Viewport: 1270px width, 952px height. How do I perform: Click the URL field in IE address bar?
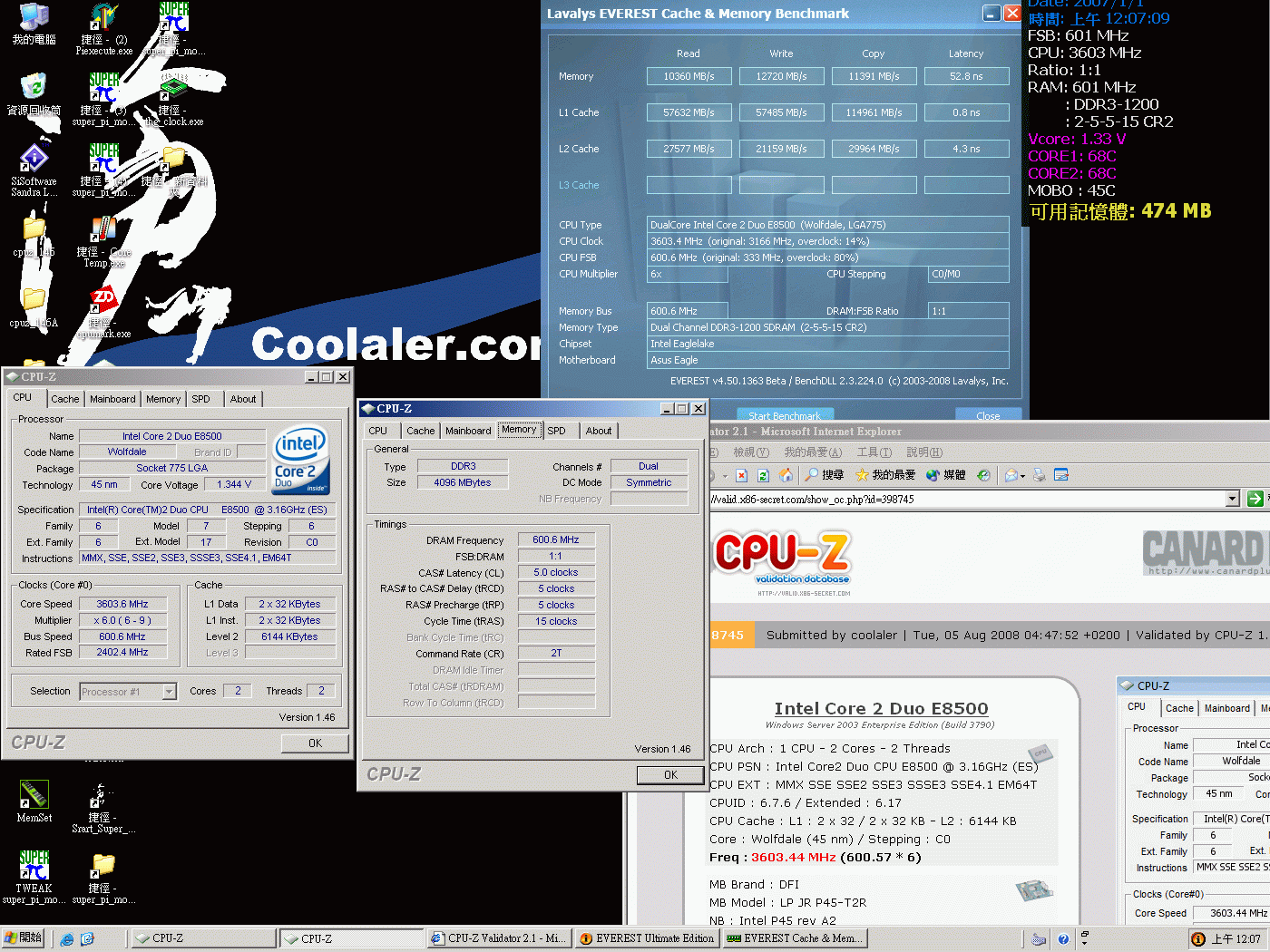967,499
